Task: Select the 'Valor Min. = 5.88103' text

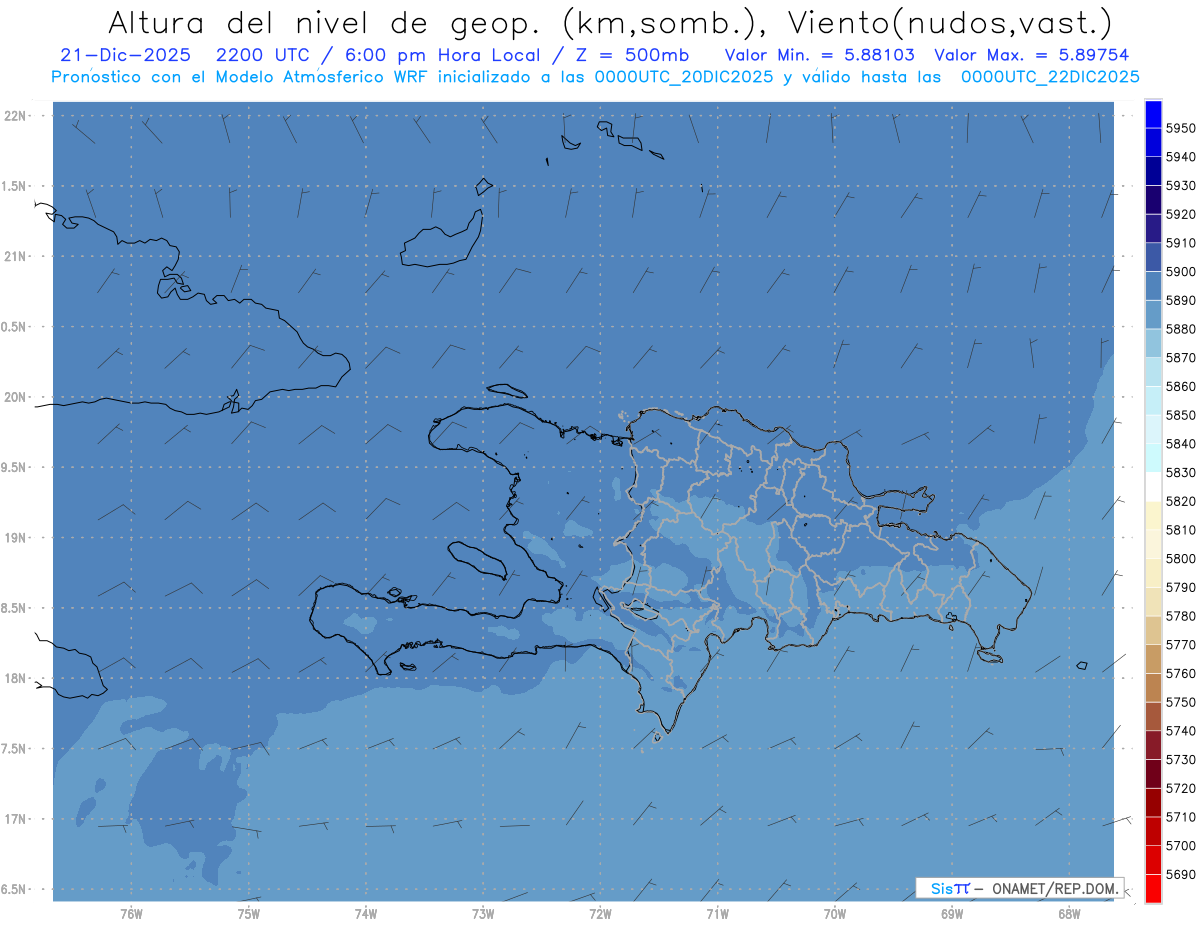Action: point(820,55)
